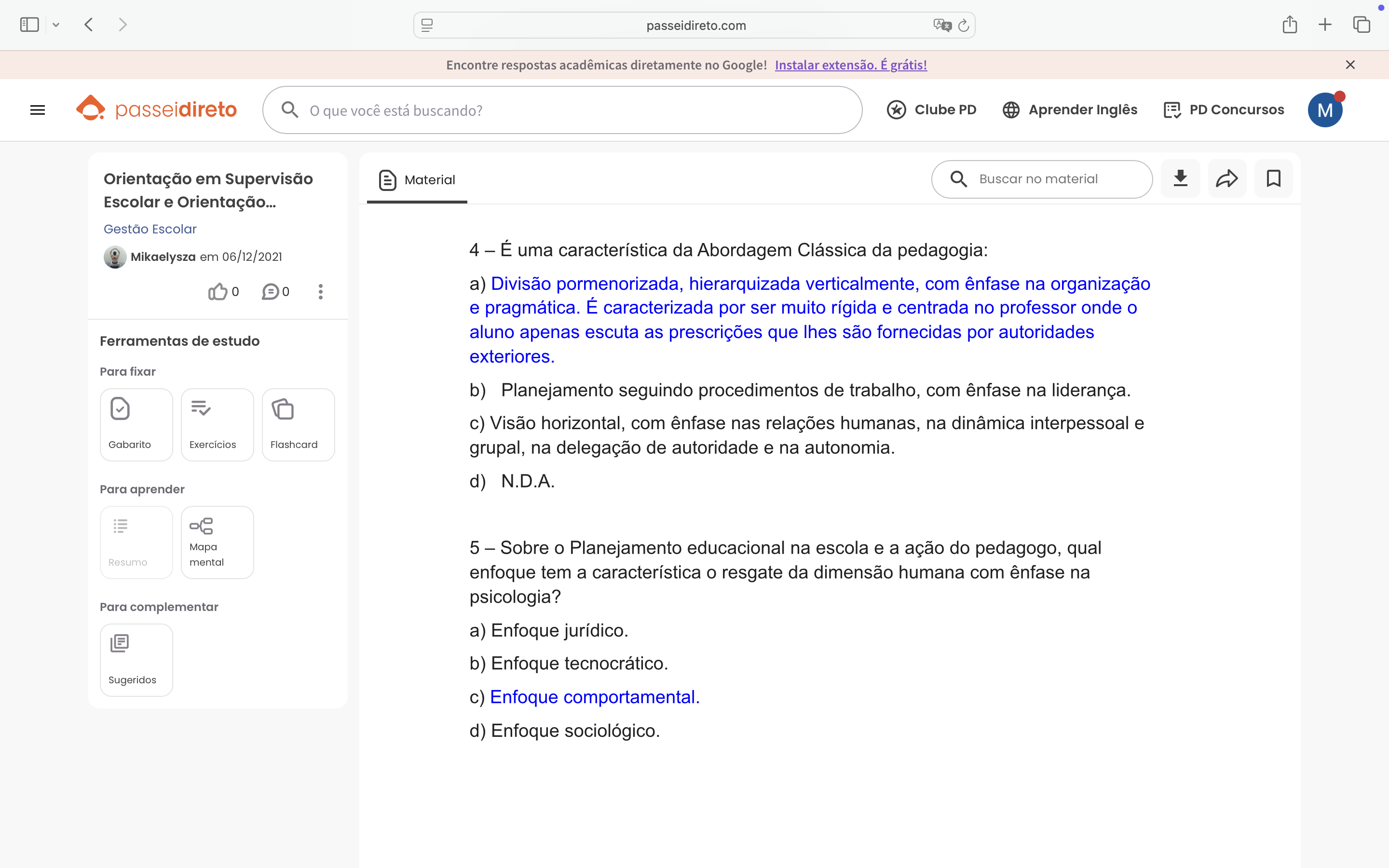
Task: Click the Instalar extensão link
Action: (x=851, y=65)
